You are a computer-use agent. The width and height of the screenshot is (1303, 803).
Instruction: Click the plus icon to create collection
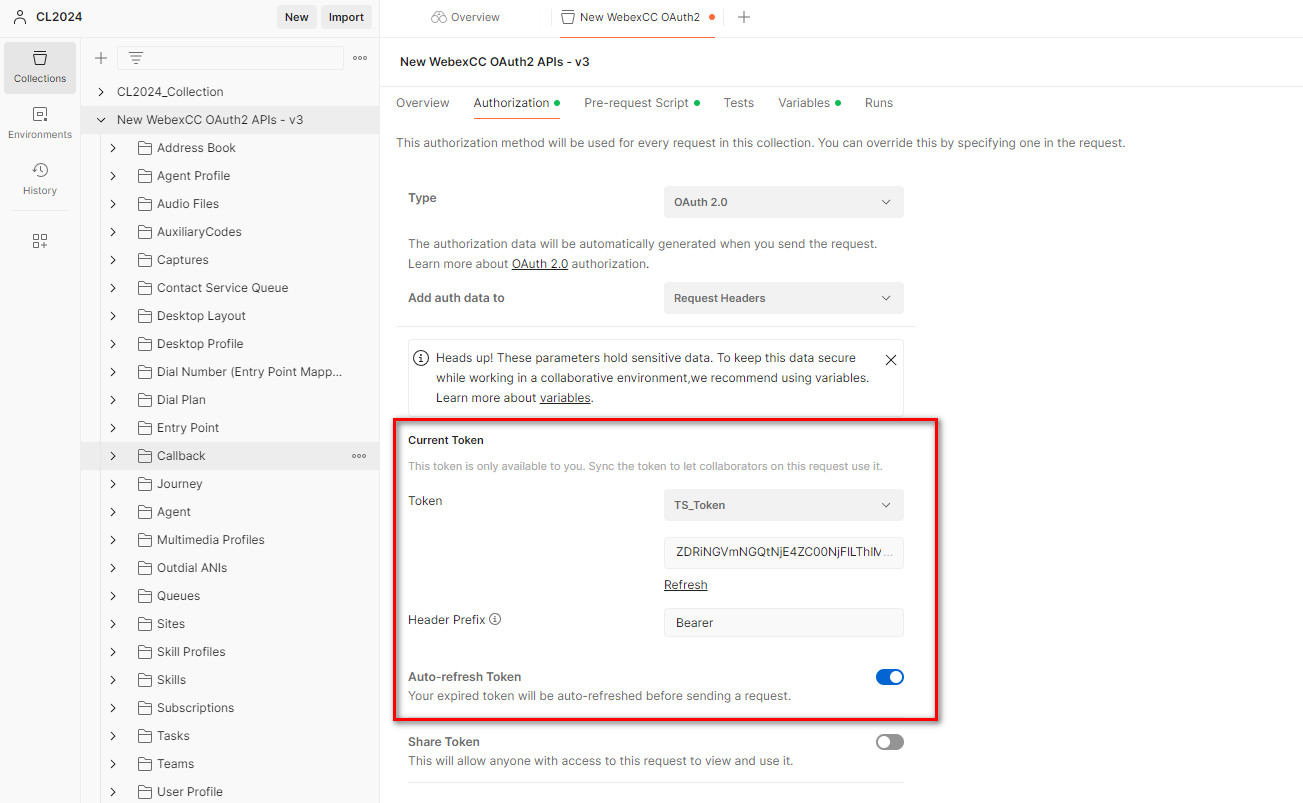click(101, 58)
